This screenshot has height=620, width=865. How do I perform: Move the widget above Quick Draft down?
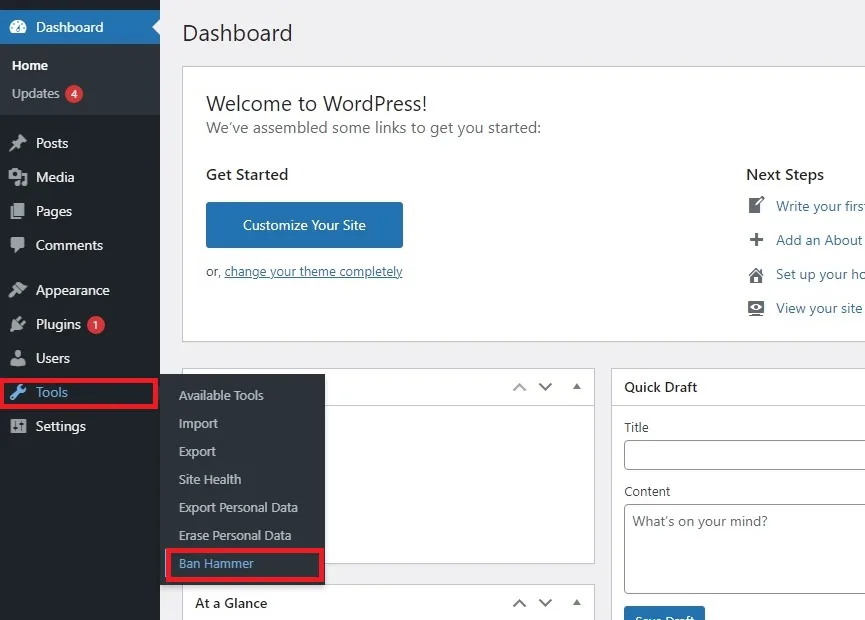pyautogui.click(x=546, y=387)
